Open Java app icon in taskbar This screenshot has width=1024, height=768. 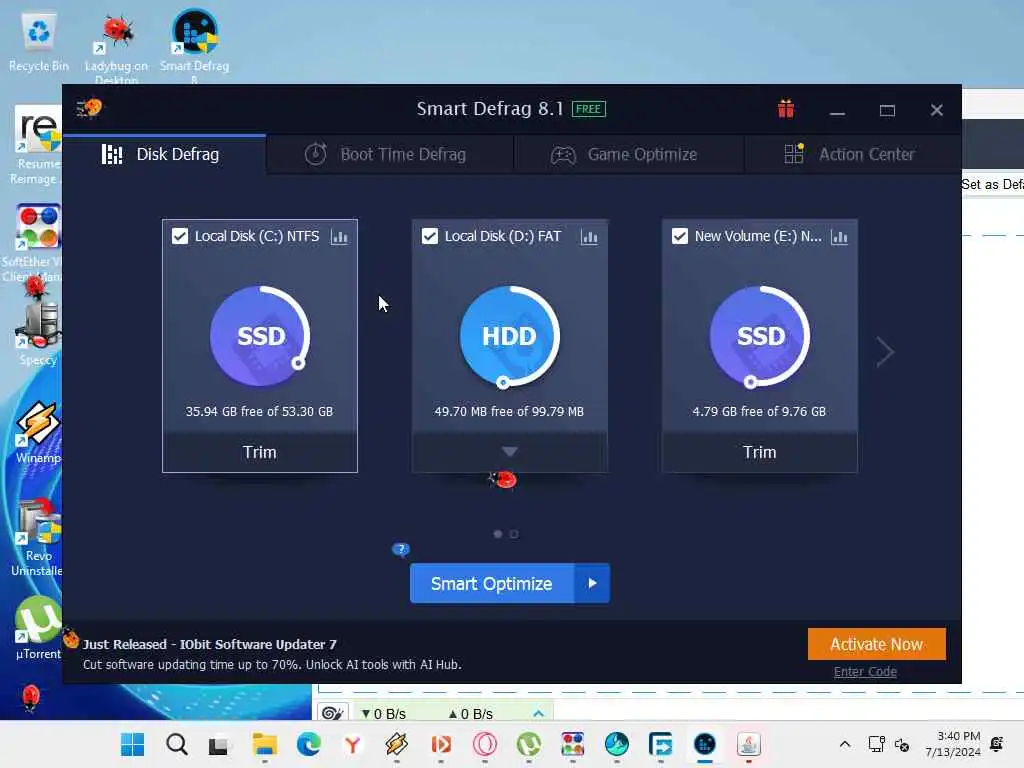(x=748, y=744)
